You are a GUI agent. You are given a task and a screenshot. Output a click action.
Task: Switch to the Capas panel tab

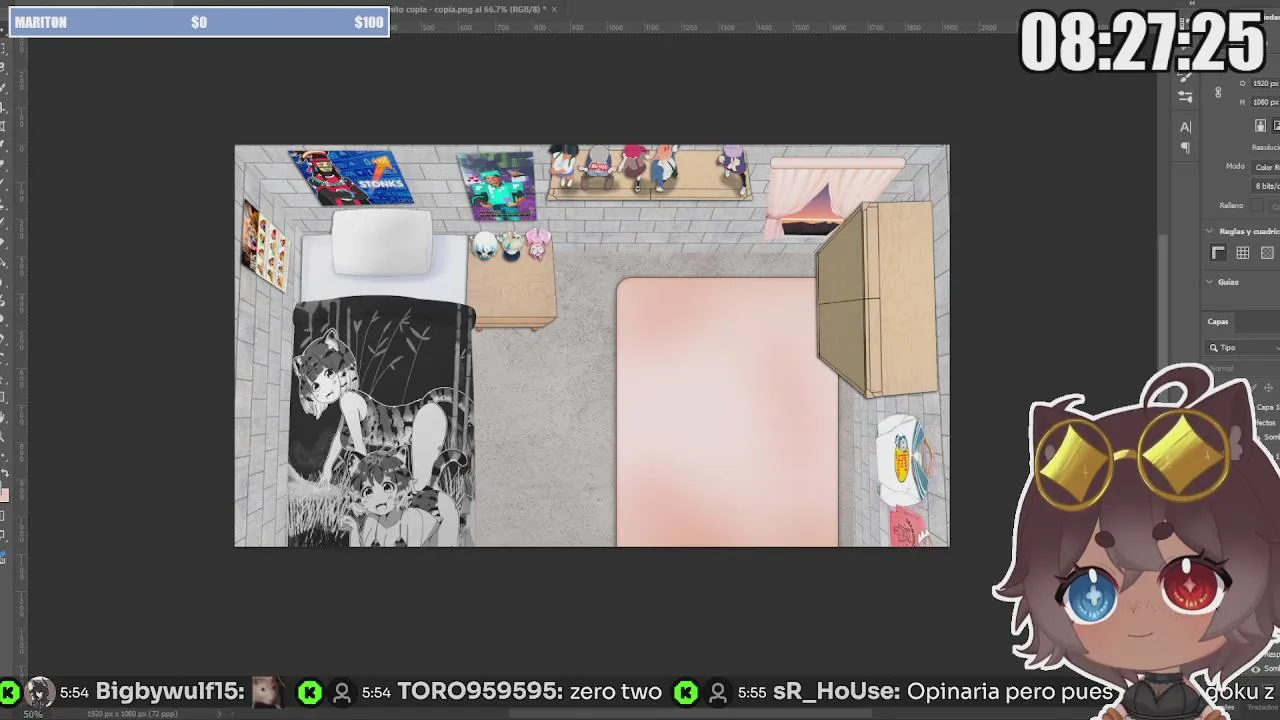(1218, 322)
